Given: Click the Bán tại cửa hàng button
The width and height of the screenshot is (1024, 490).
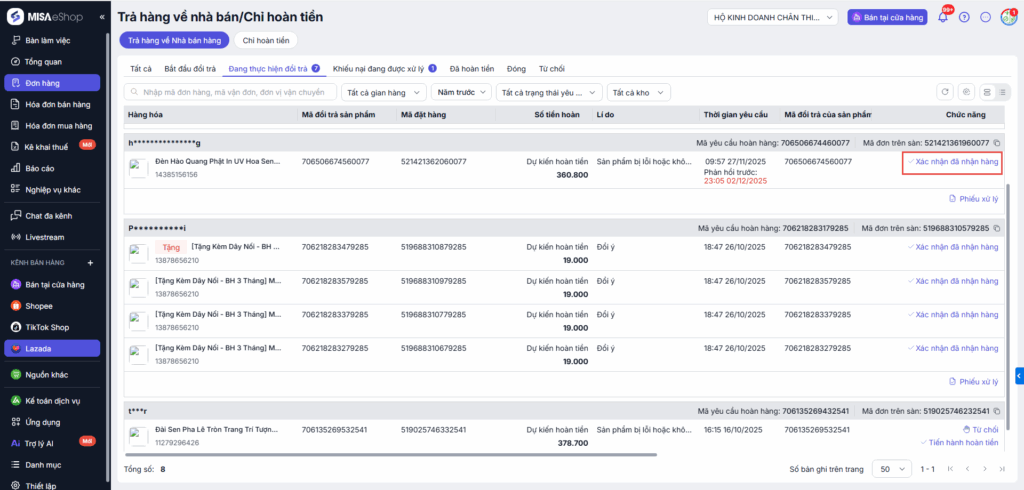Looking at the screenshot, I should tap(887, 17).
